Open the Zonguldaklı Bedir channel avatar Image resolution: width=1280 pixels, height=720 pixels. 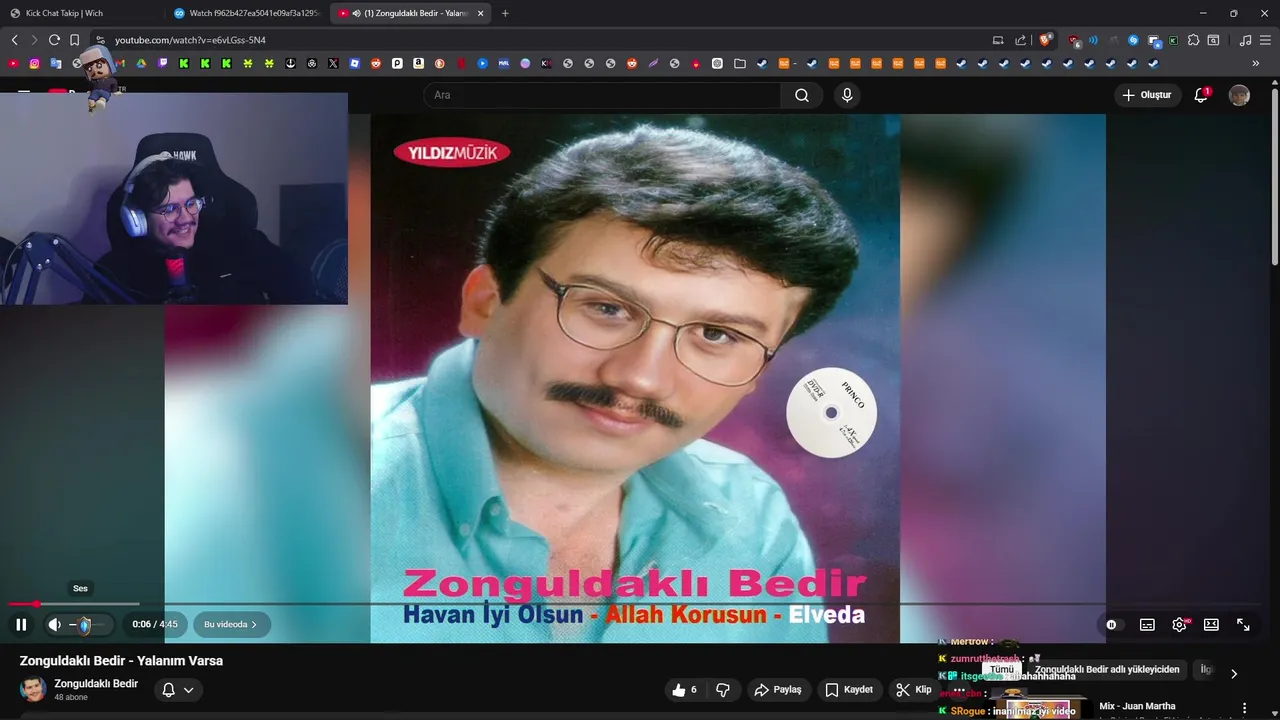[33, 689]
